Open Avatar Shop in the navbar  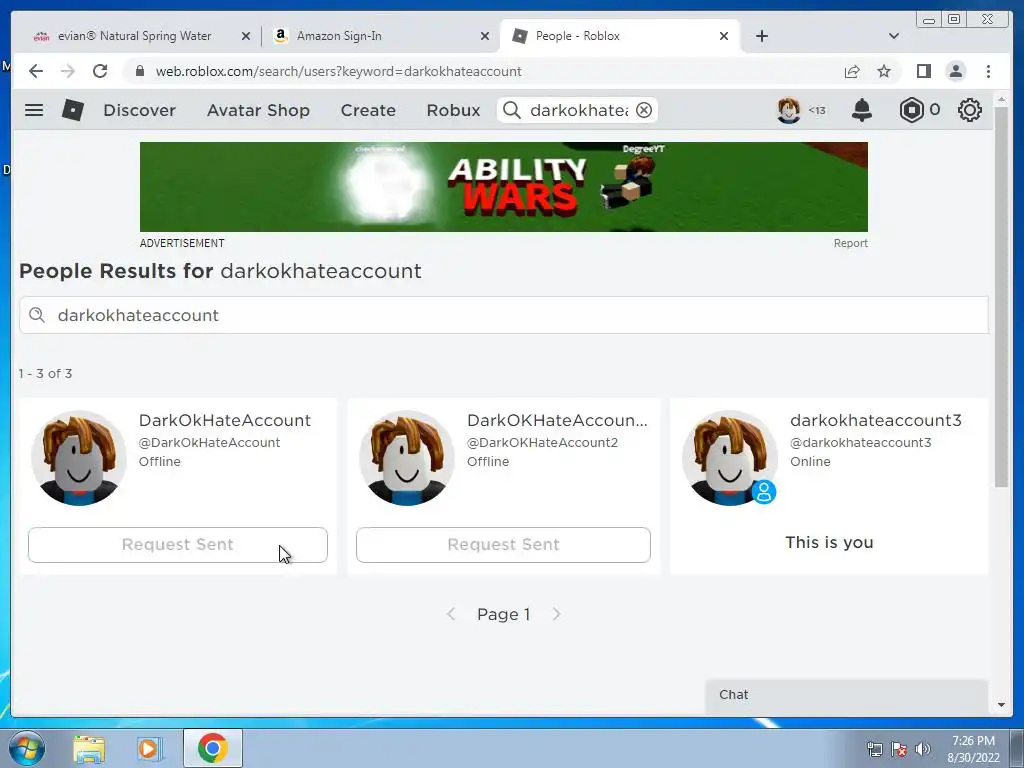[x=258, y=110]
